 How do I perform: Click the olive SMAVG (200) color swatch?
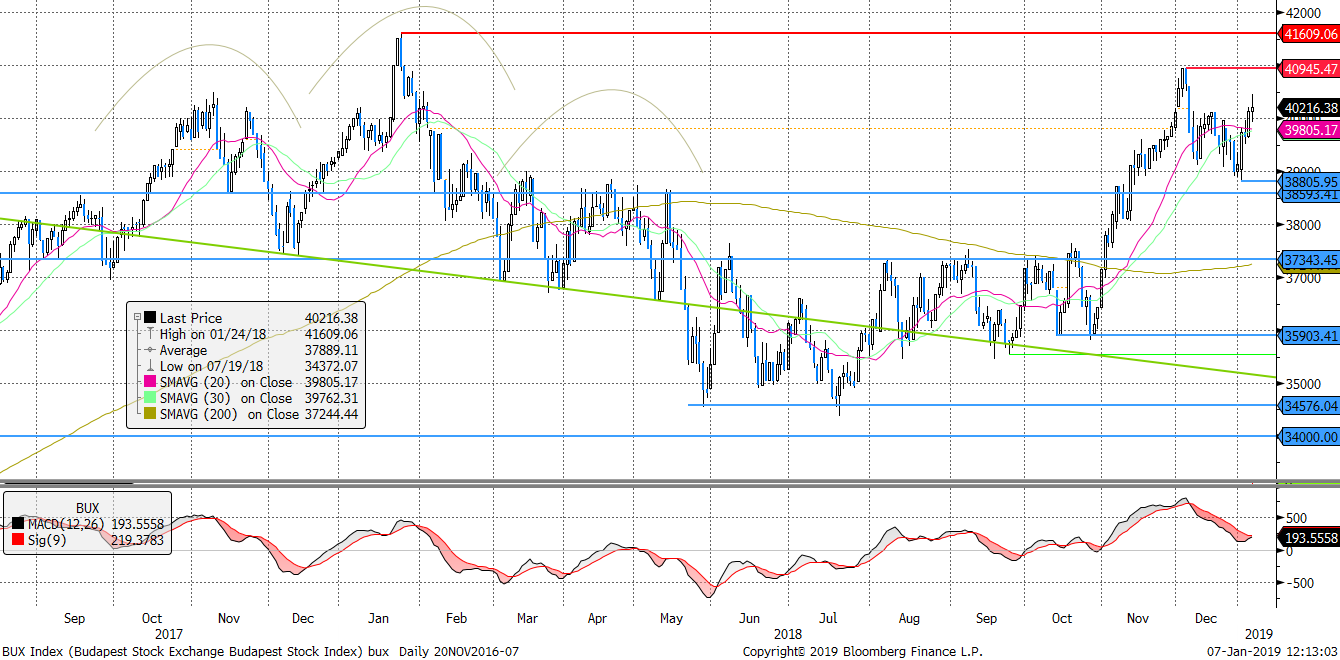[150, 414]
